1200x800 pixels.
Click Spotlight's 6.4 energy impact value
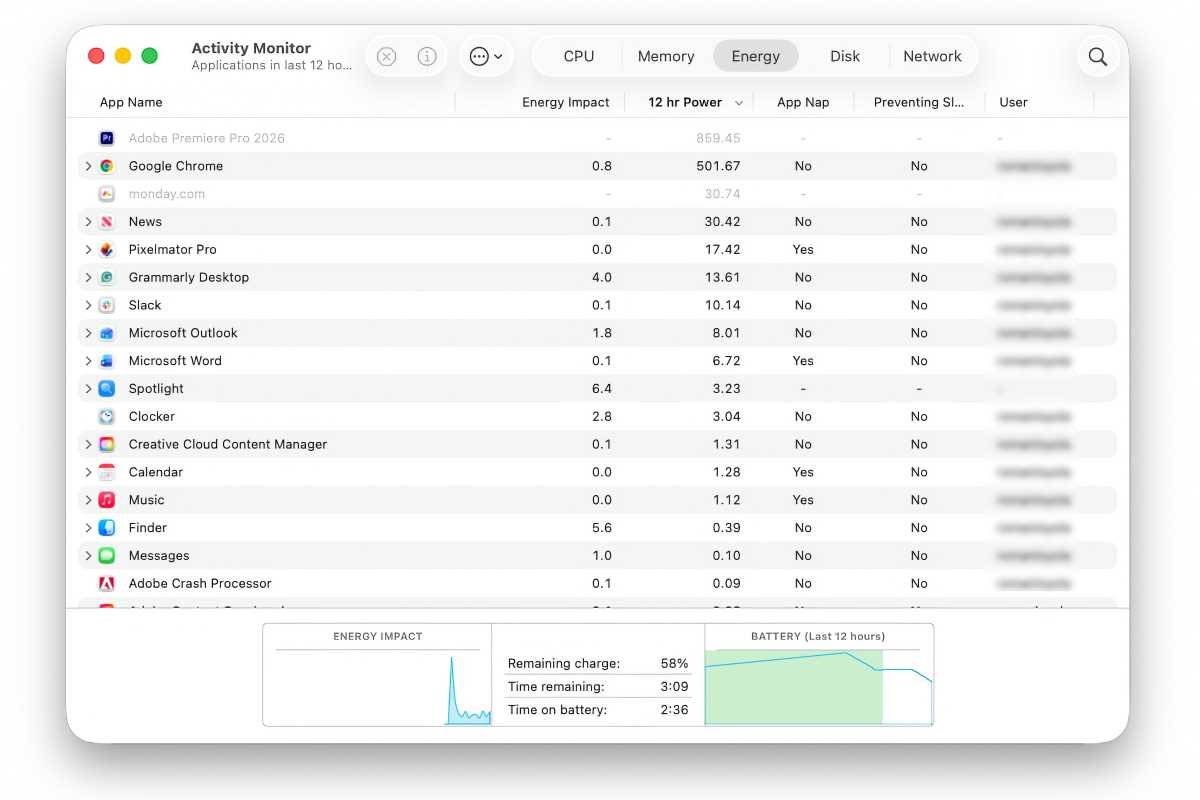(602, 389)
